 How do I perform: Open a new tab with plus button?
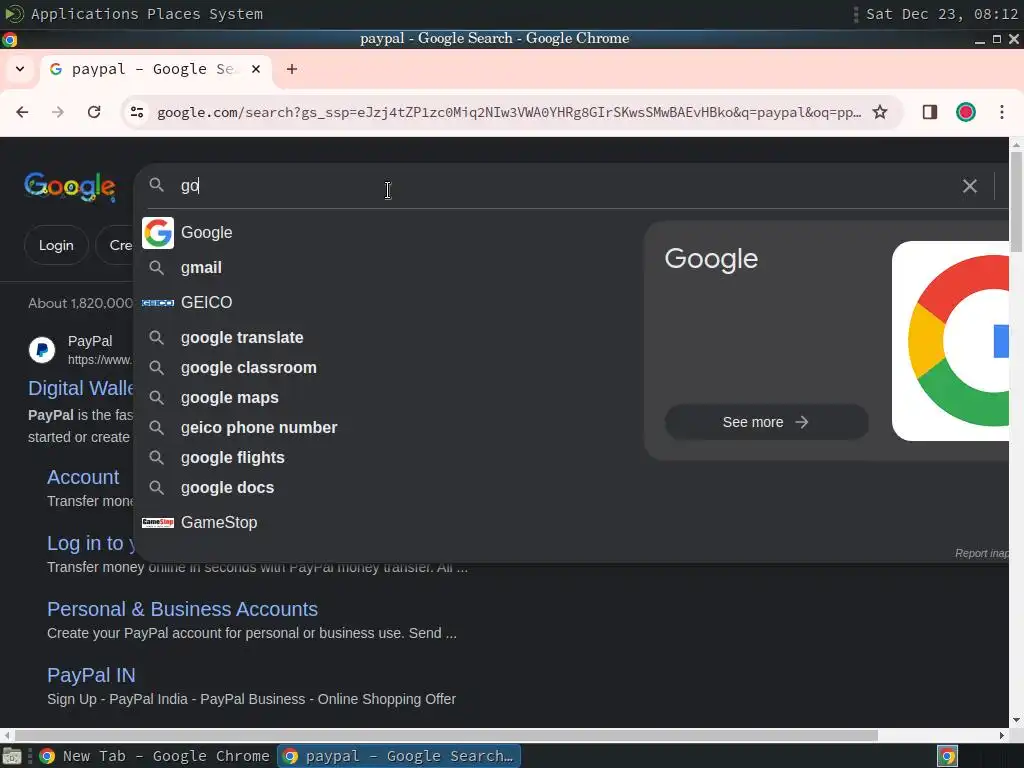coord(292,69)
